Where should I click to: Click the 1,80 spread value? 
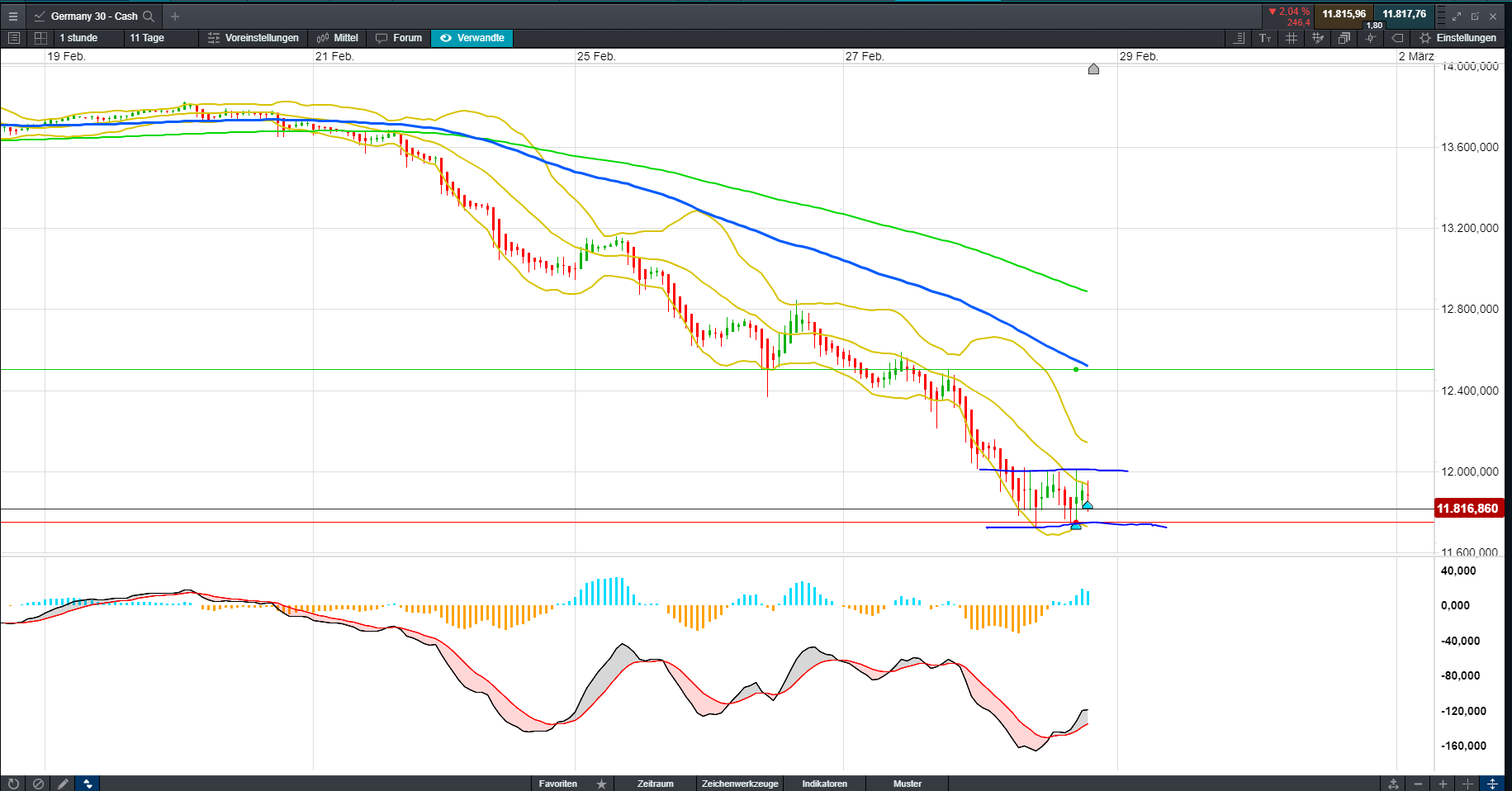coord(1374,26)
